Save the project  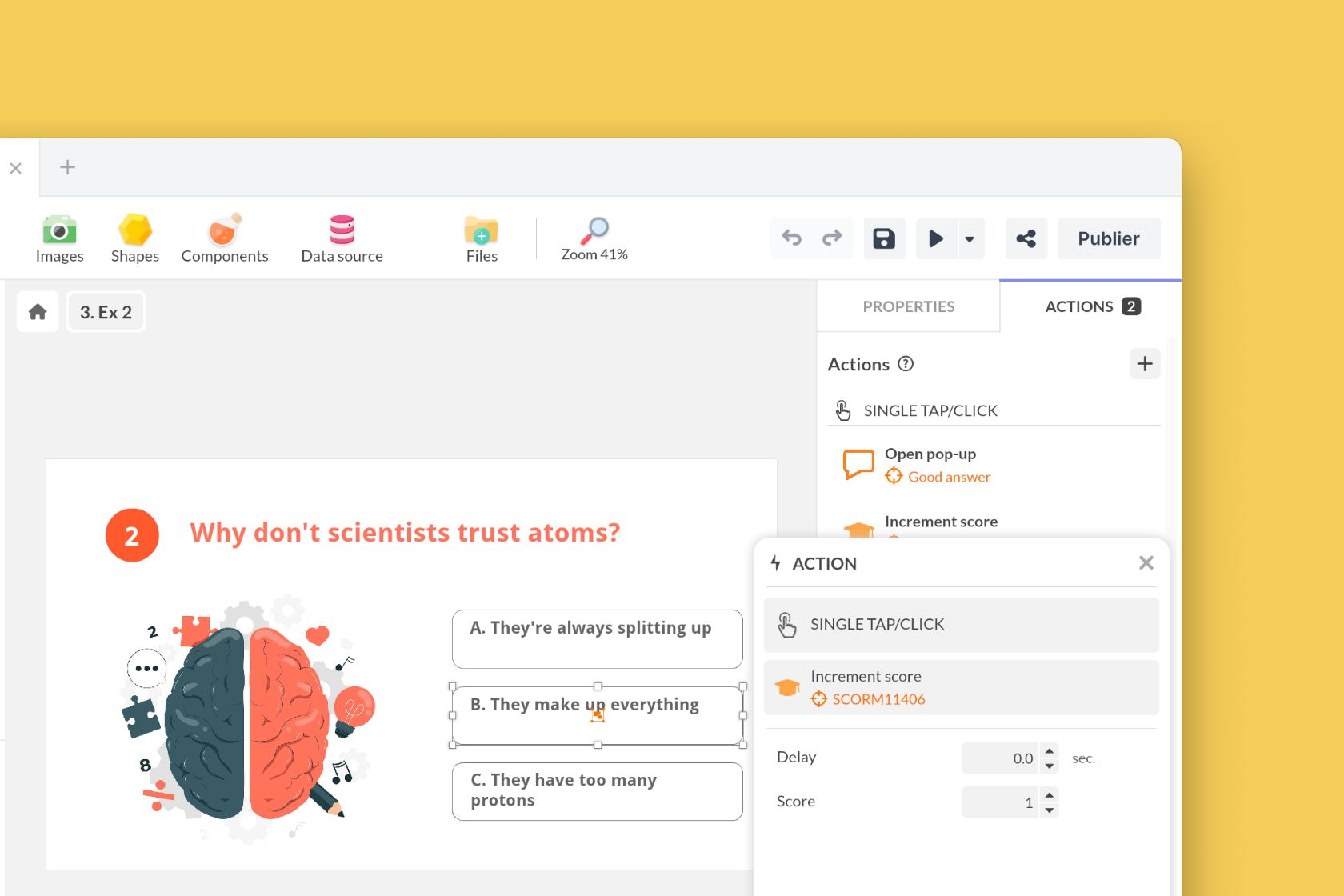tap(884, 238)
